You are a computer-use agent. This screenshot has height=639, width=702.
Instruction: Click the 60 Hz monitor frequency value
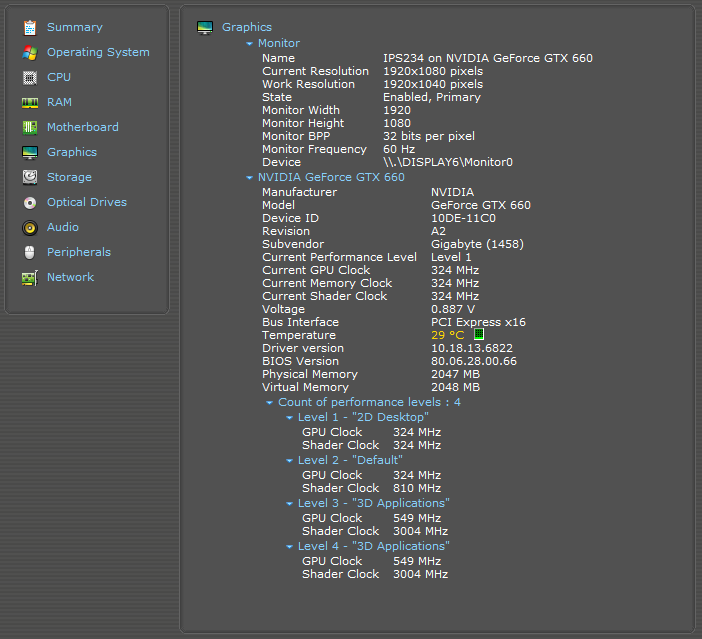click(399, 149)
